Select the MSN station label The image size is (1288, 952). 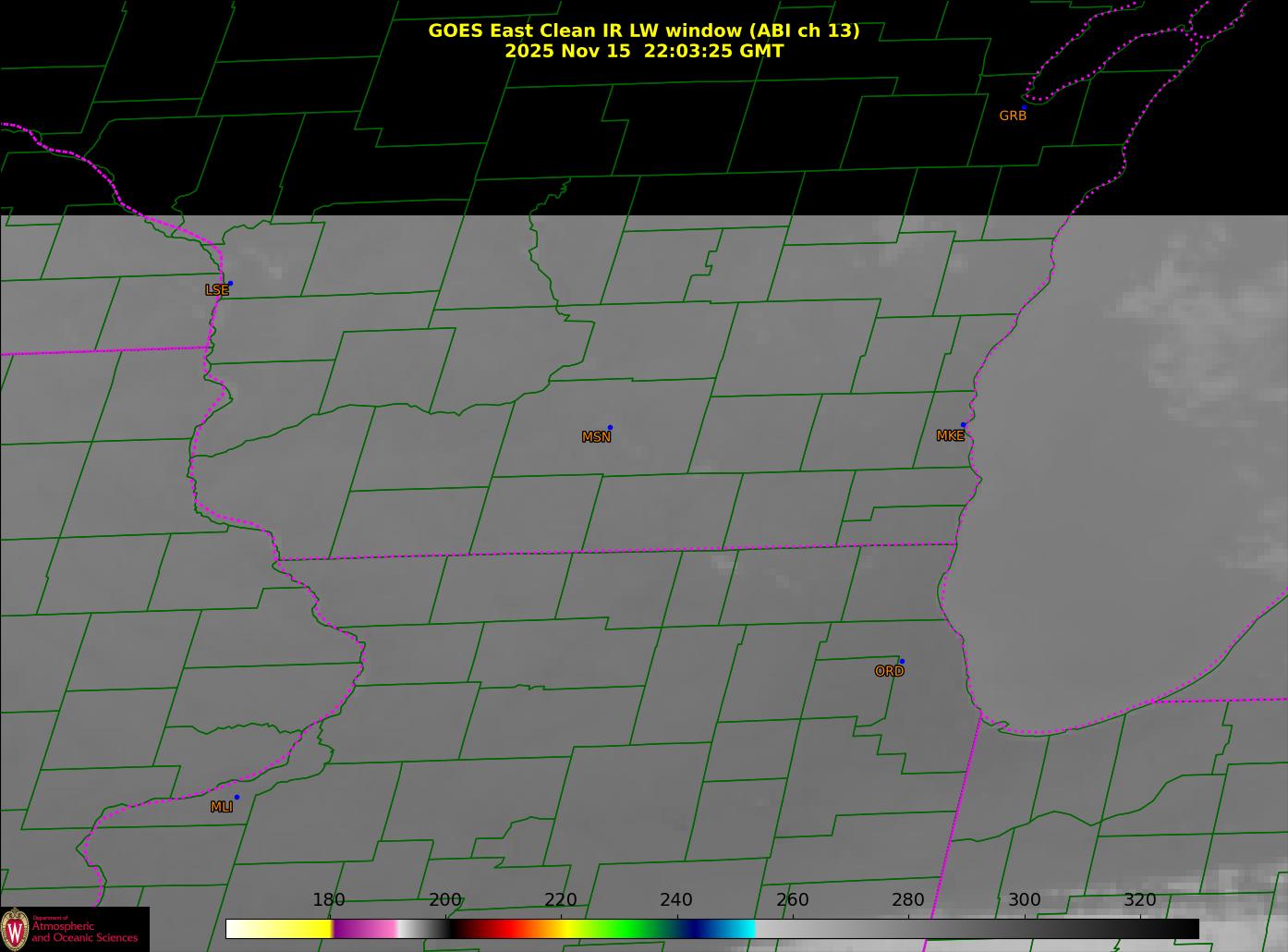click(596, 437)
